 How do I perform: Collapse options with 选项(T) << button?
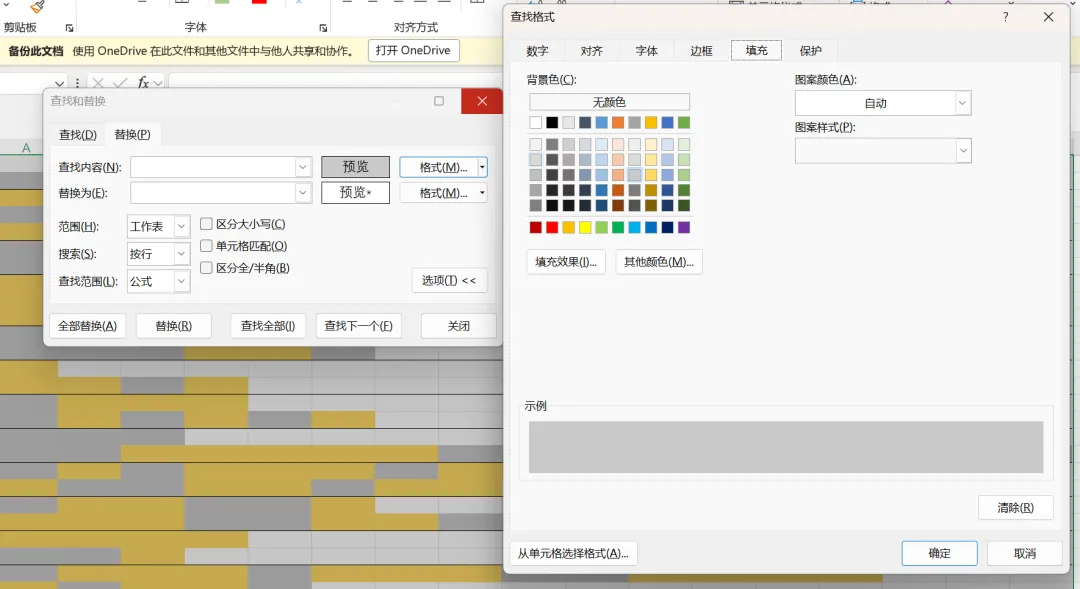coord(449,280)
